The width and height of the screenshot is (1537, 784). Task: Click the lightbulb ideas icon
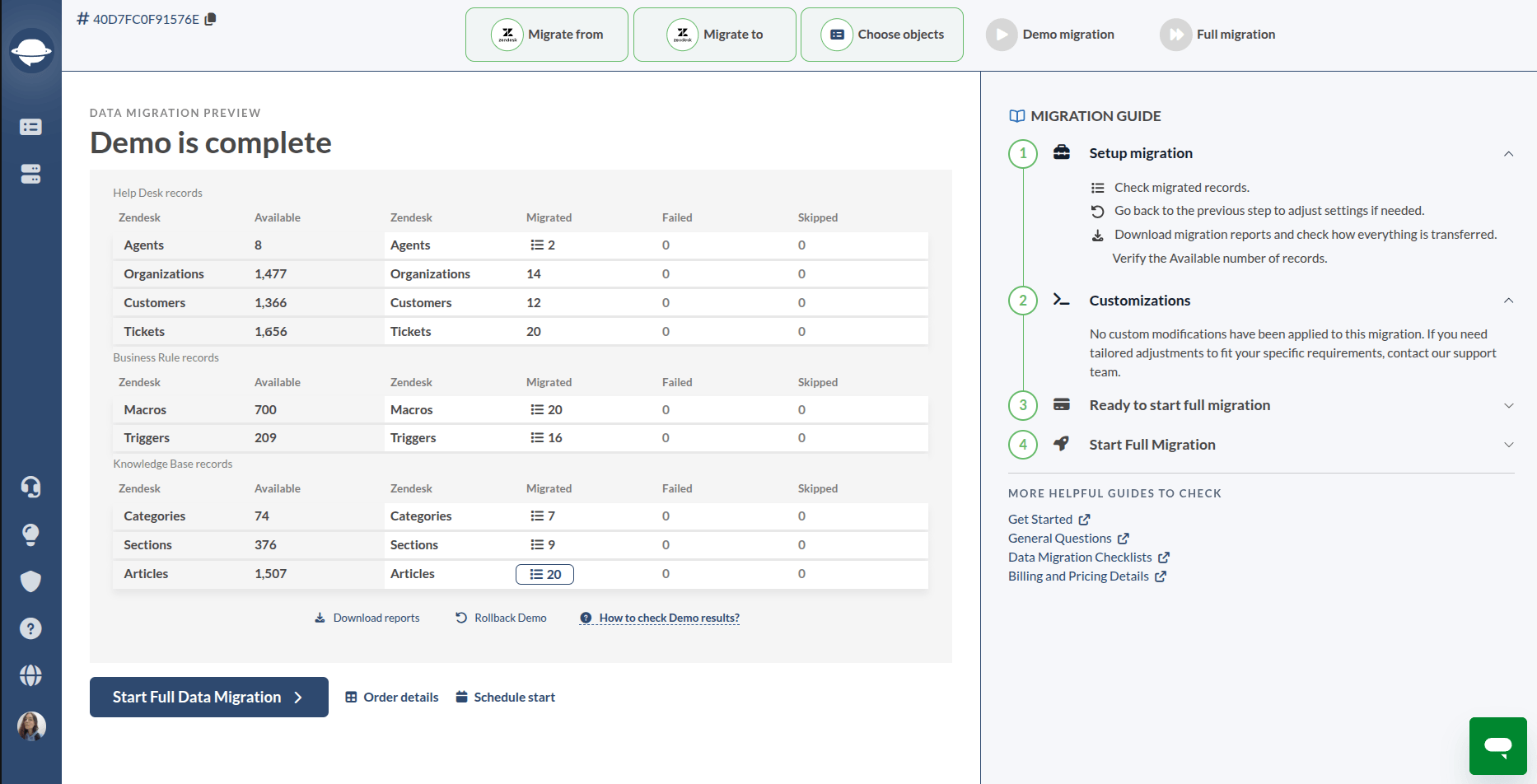(x=30, y=534)
